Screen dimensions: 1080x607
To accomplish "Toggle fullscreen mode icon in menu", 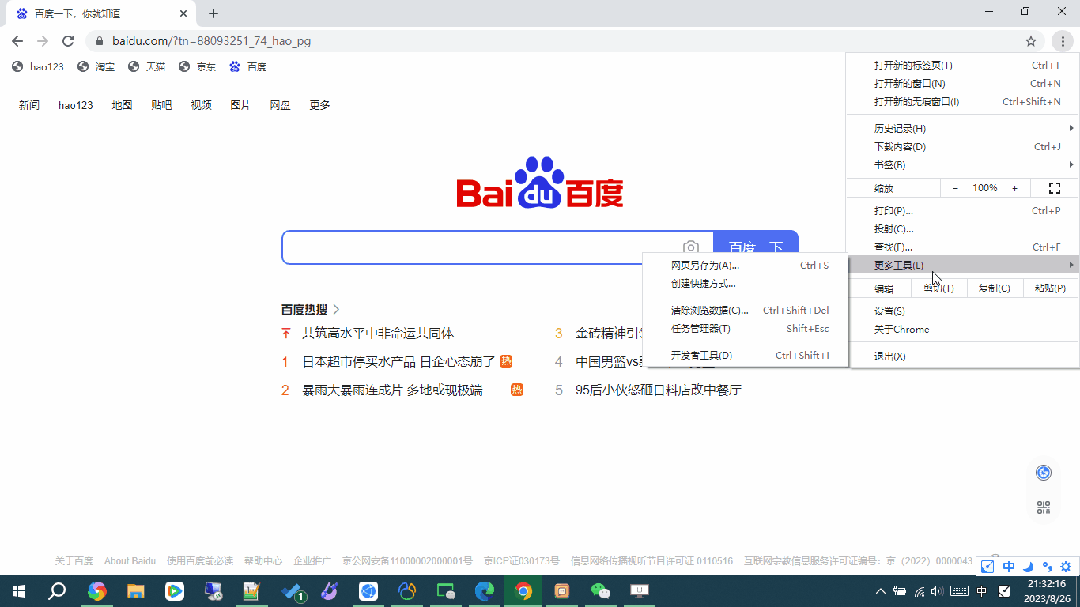I will [1055, 188].
